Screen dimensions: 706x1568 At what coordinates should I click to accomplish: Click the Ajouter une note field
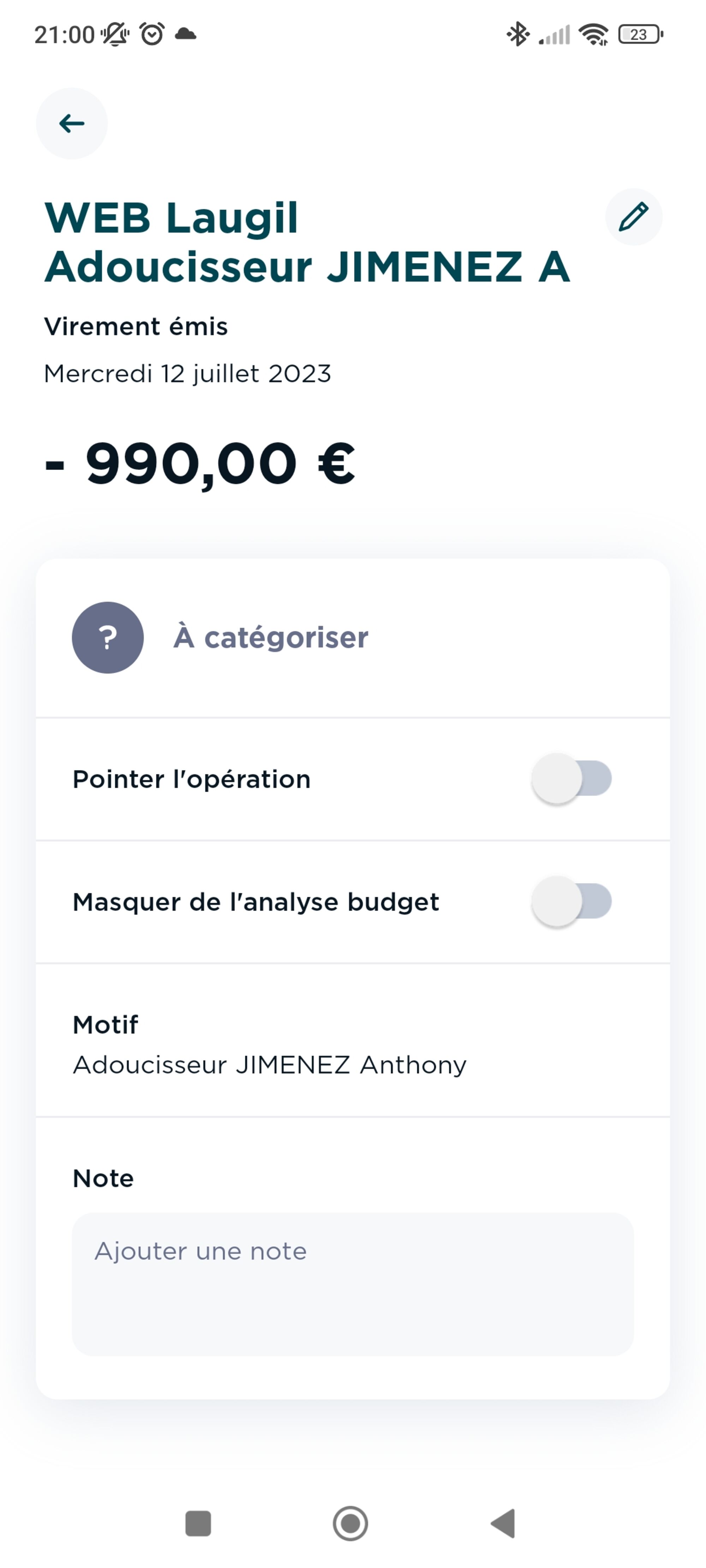[x=353, y=1284]
